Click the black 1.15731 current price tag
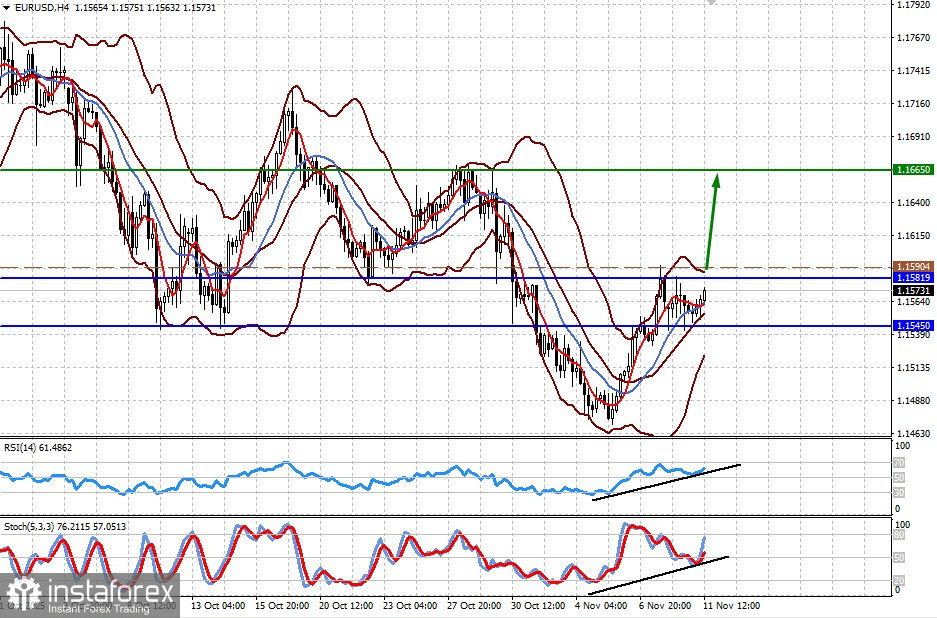Viewport: 937px width, 618px height. (x=912, y=290)
